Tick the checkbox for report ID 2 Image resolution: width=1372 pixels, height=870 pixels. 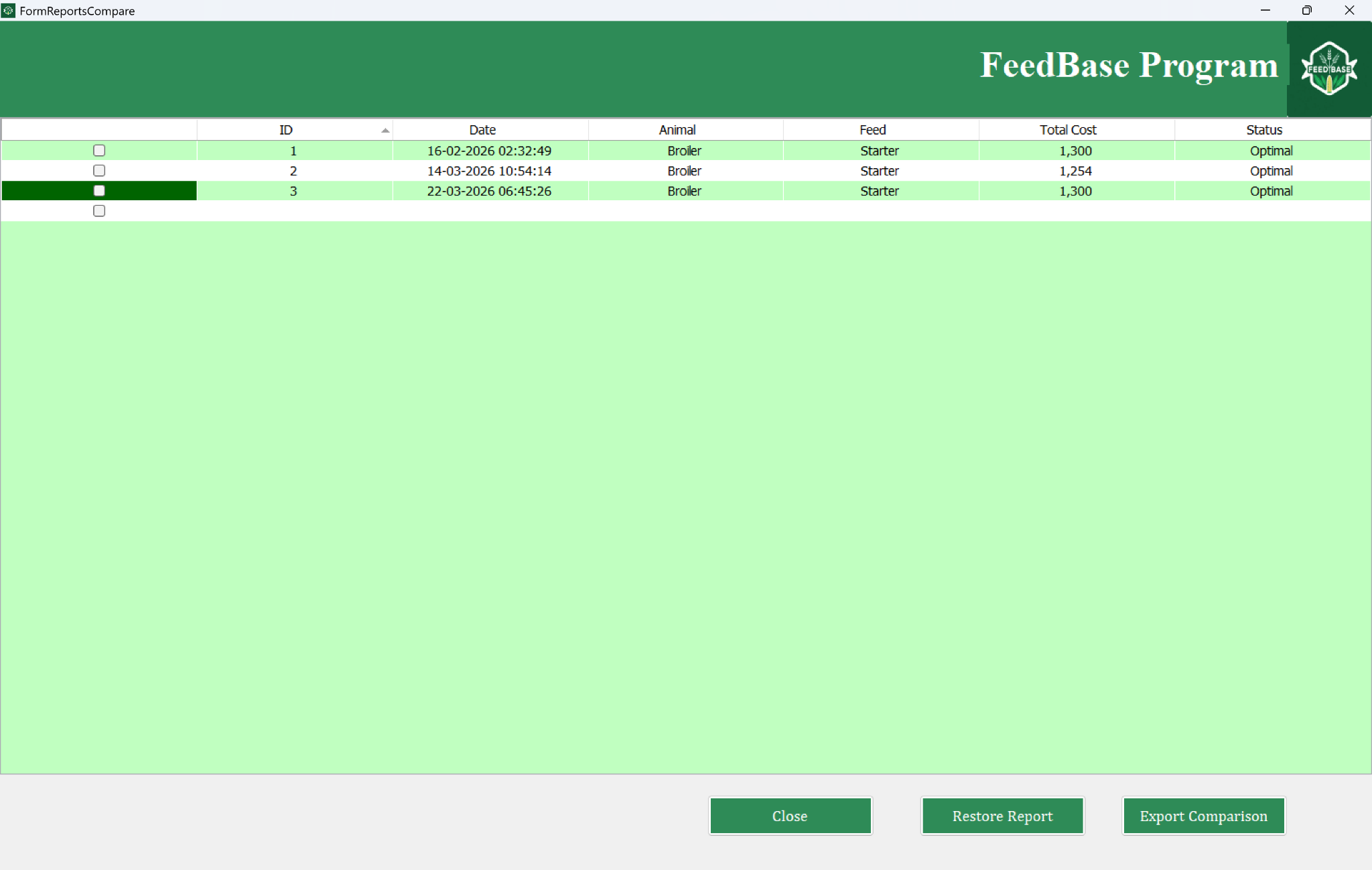click(99, 171)
